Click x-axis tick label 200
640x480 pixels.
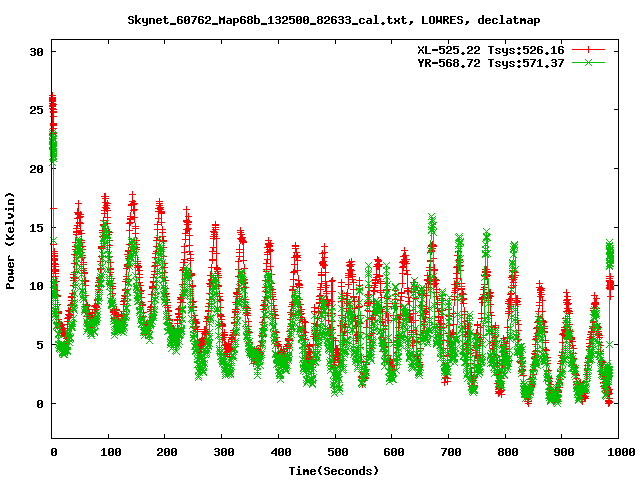(167, 452)
